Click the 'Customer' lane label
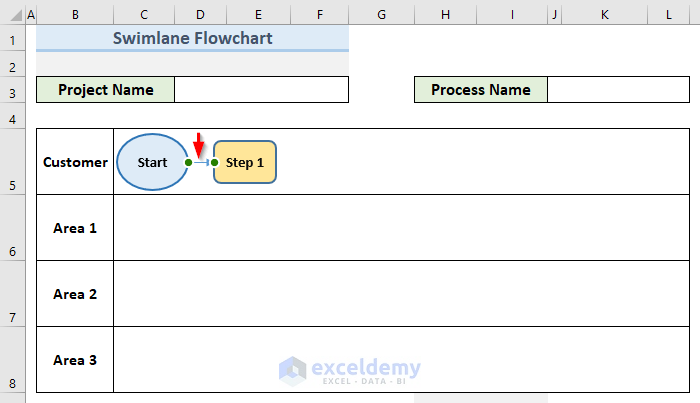 pyautogui.click(x=75, y=162)
